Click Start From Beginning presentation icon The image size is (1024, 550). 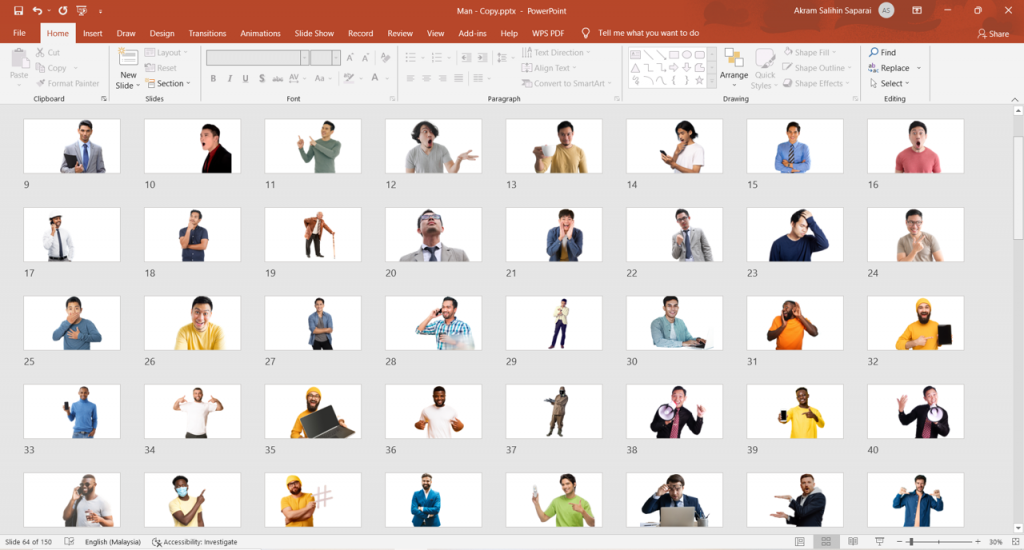(82, 10)
